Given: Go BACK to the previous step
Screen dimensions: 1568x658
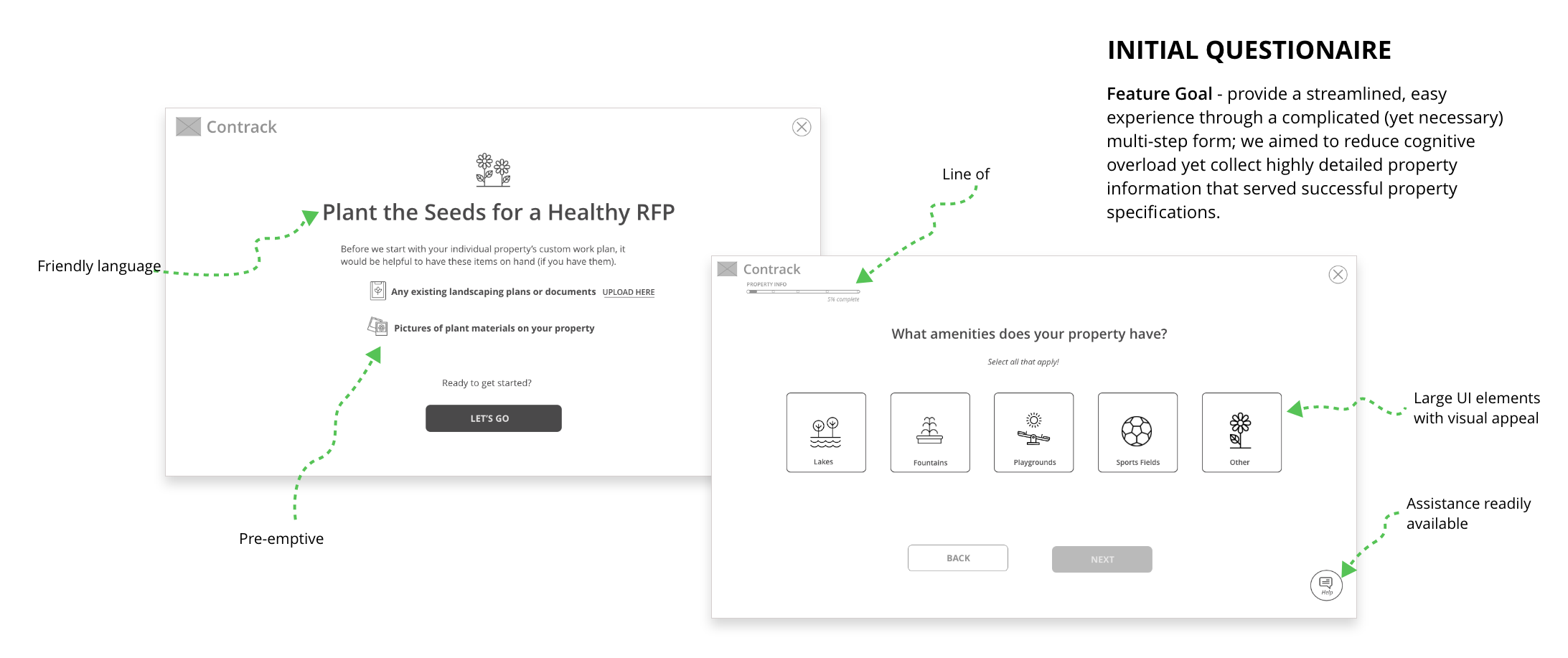Looking at the screenshot, I should pos(958,558).
